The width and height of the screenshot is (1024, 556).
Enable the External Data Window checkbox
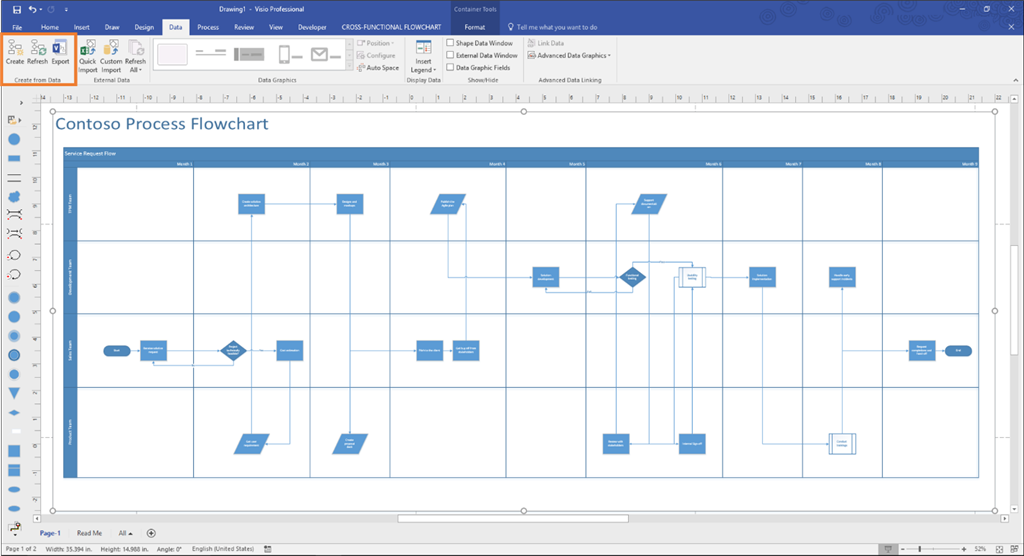click(x=450, y=56)
